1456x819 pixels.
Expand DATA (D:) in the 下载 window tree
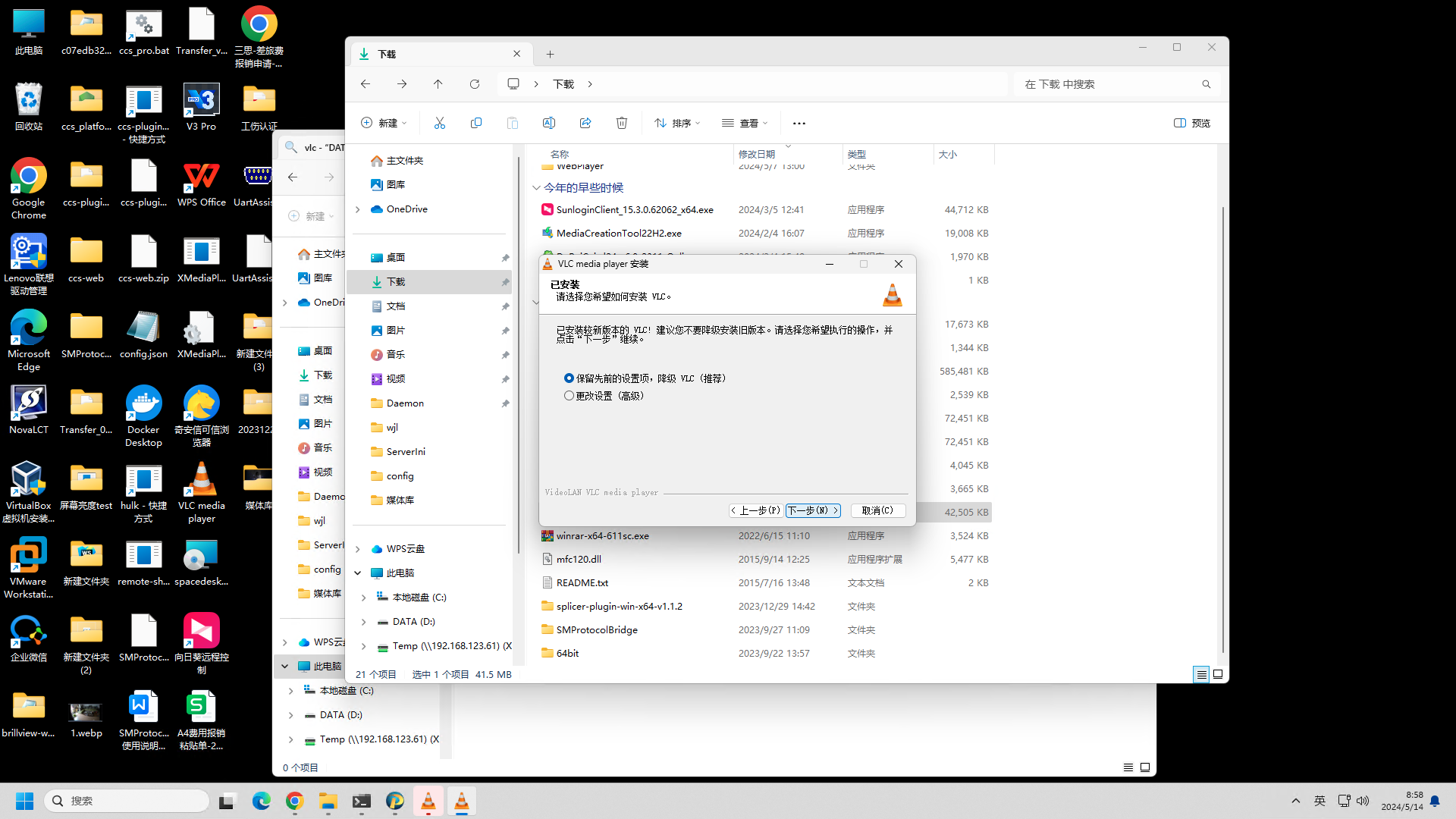click(x=364, y=622)
